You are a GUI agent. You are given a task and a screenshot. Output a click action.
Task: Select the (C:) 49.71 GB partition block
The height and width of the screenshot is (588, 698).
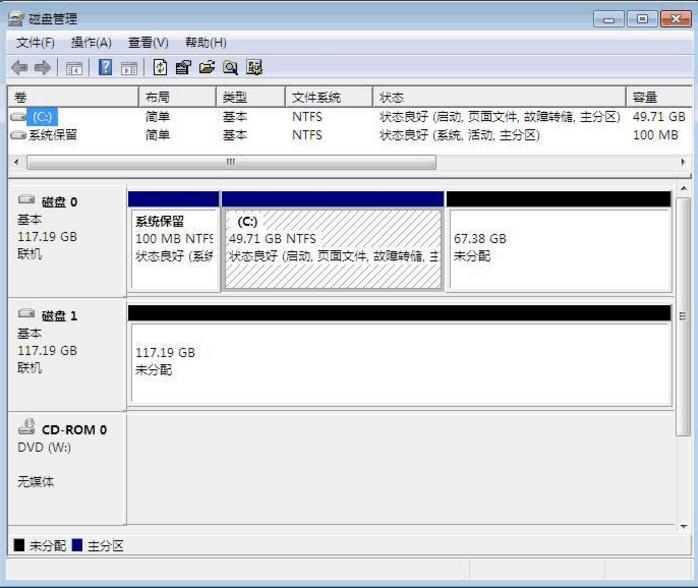click(333, 242)
